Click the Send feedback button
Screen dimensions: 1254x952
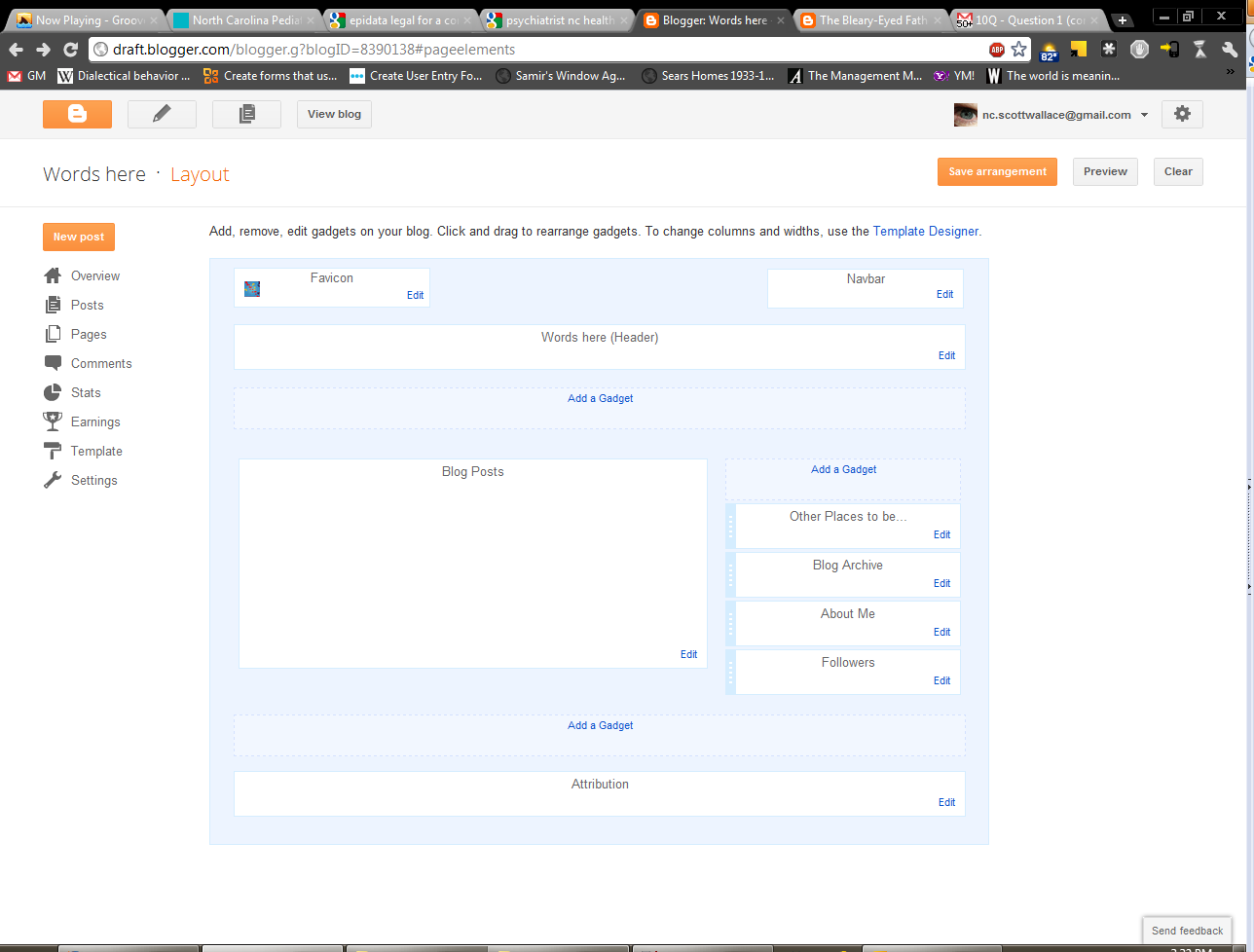(1187, 931)
